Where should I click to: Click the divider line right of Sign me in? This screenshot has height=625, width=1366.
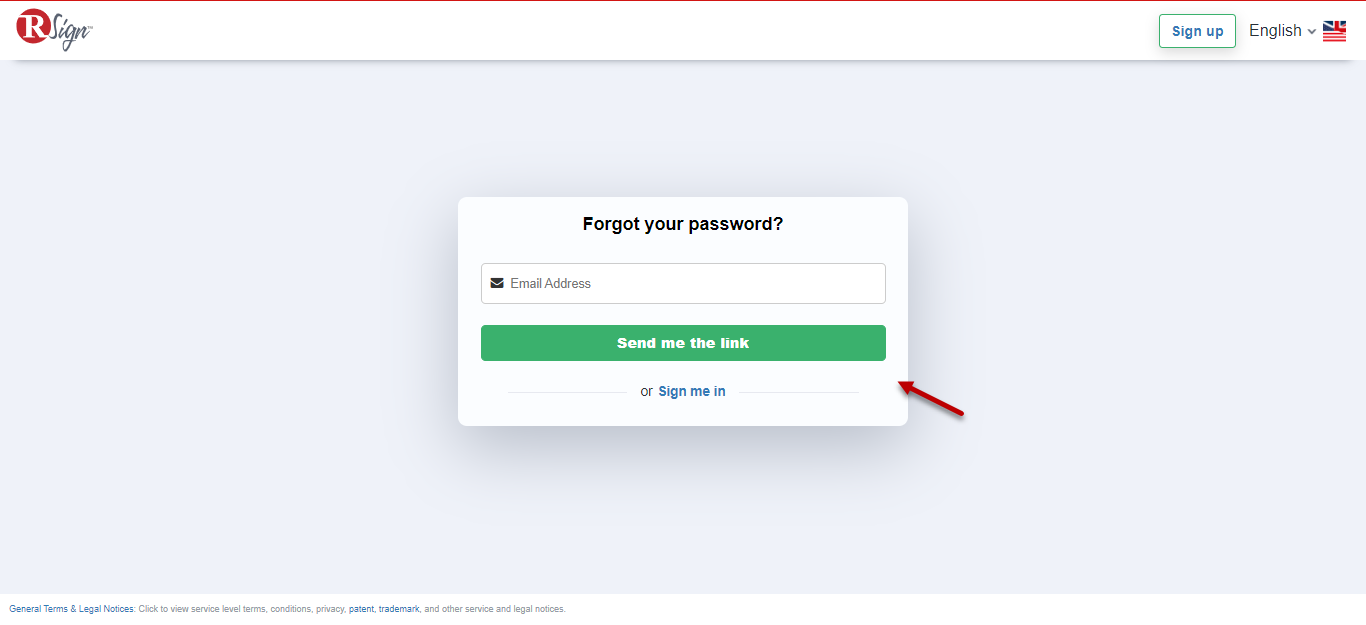click(798, 392)
